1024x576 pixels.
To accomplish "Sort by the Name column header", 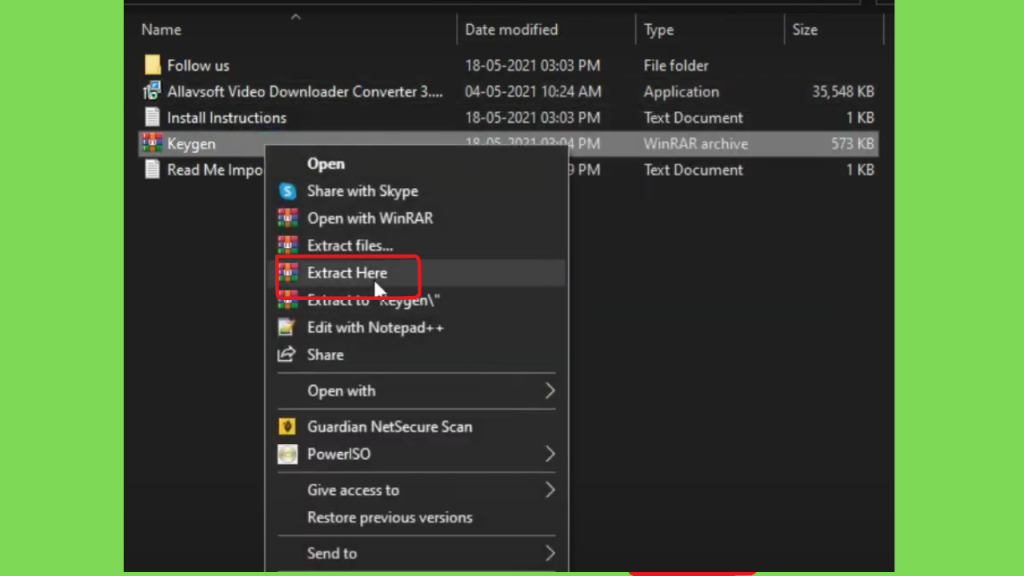I will coord(161,29).
